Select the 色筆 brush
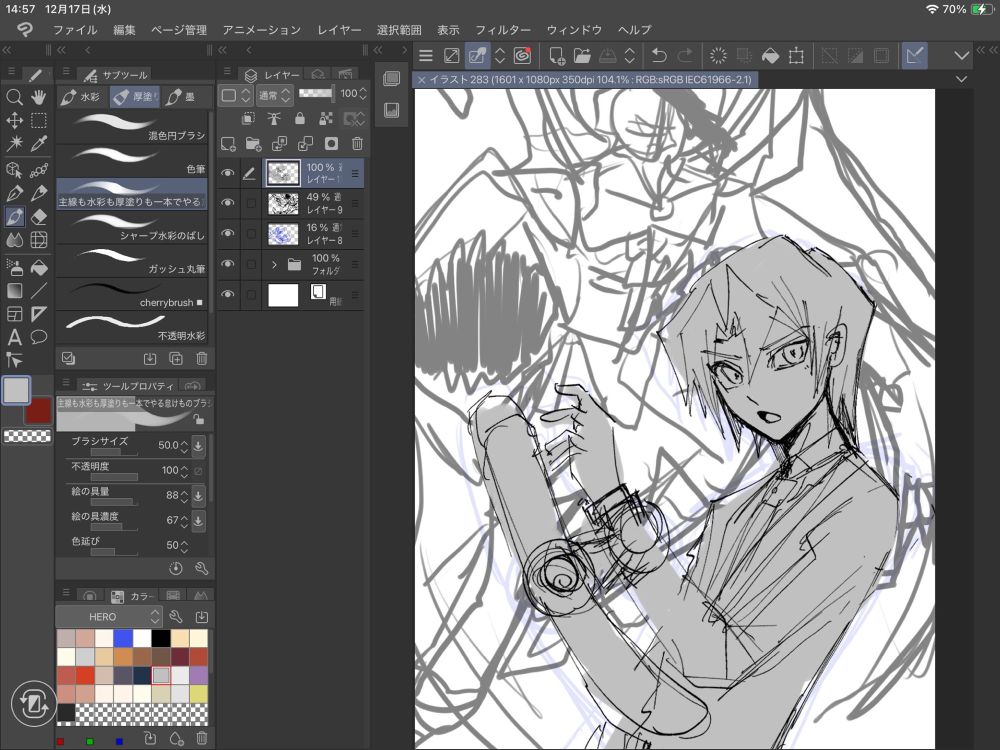The width and height of the screenshot is (1000, 750). pos(132,161)
